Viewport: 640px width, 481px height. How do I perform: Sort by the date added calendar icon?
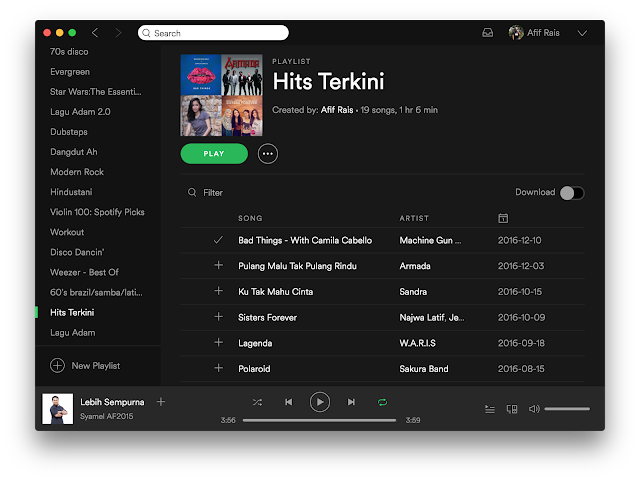click(503, 218)
